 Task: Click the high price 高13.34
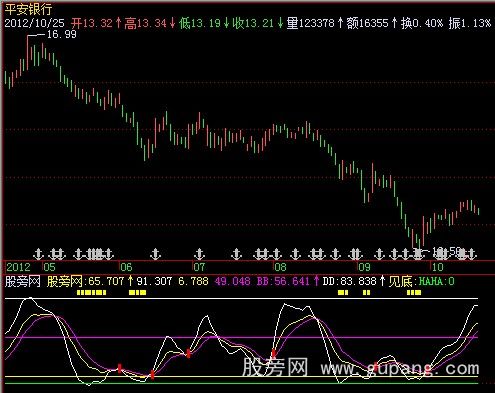pyautogui.click(x=146, y=23)
